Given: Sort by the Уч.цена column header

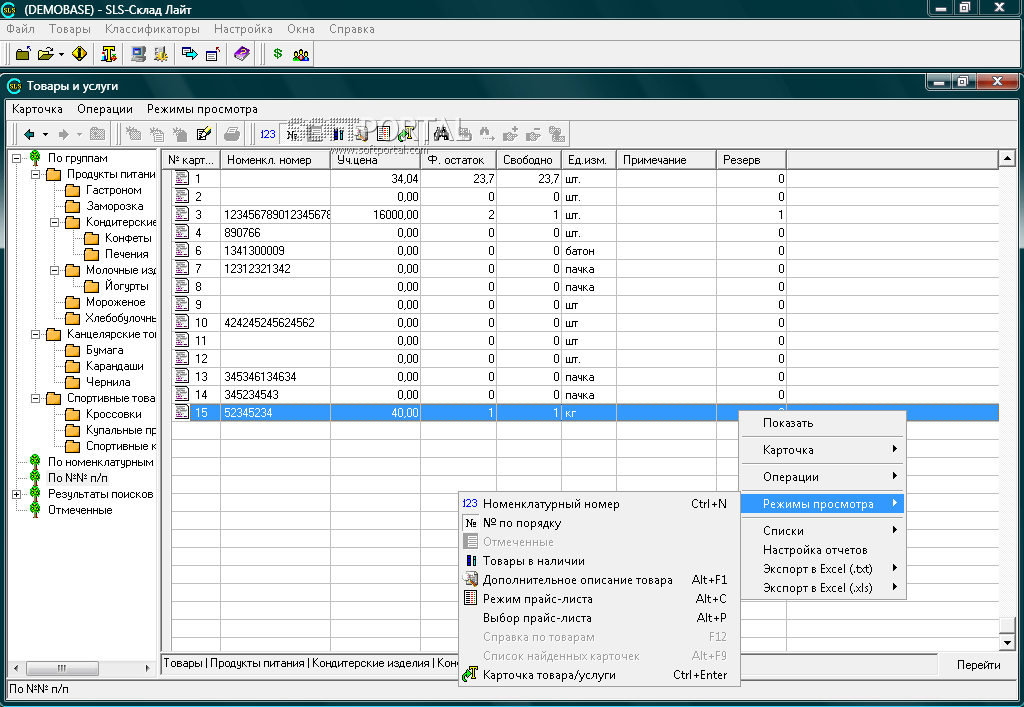Looking at the screenshot, I should pos(375,160).
